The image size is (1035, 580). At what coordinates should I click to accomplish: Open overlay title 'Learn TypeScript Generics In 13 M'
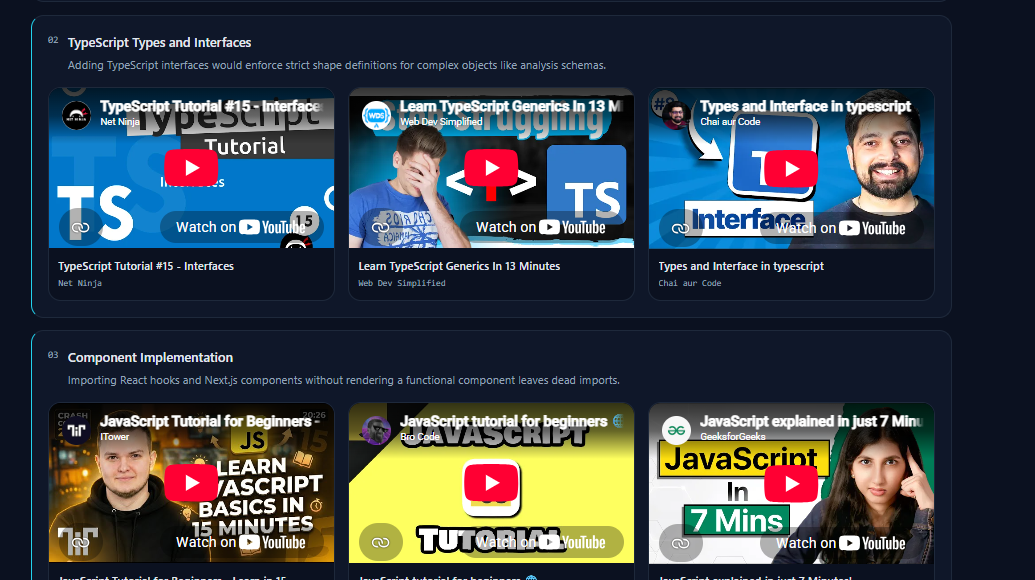(511, 106)
